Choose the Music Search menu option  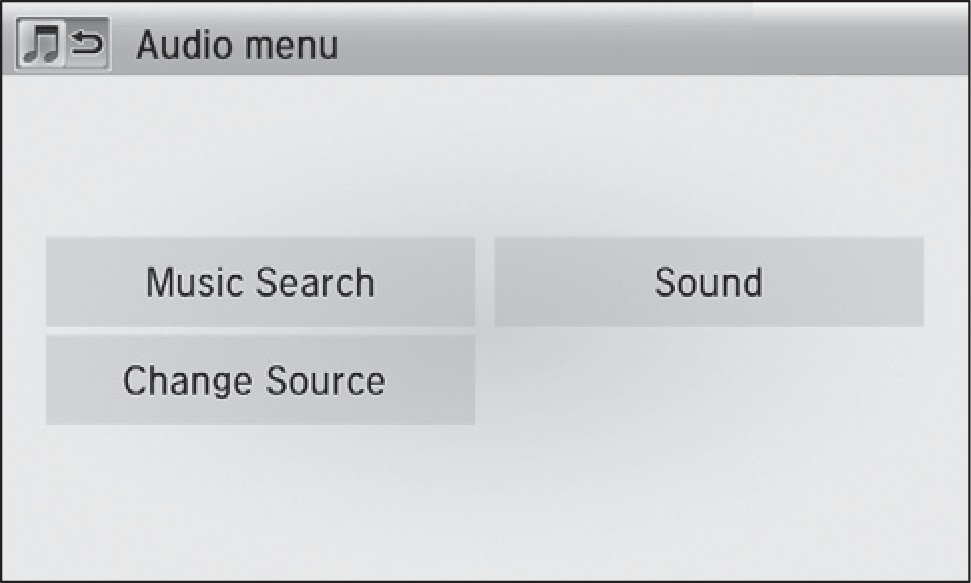260,282
